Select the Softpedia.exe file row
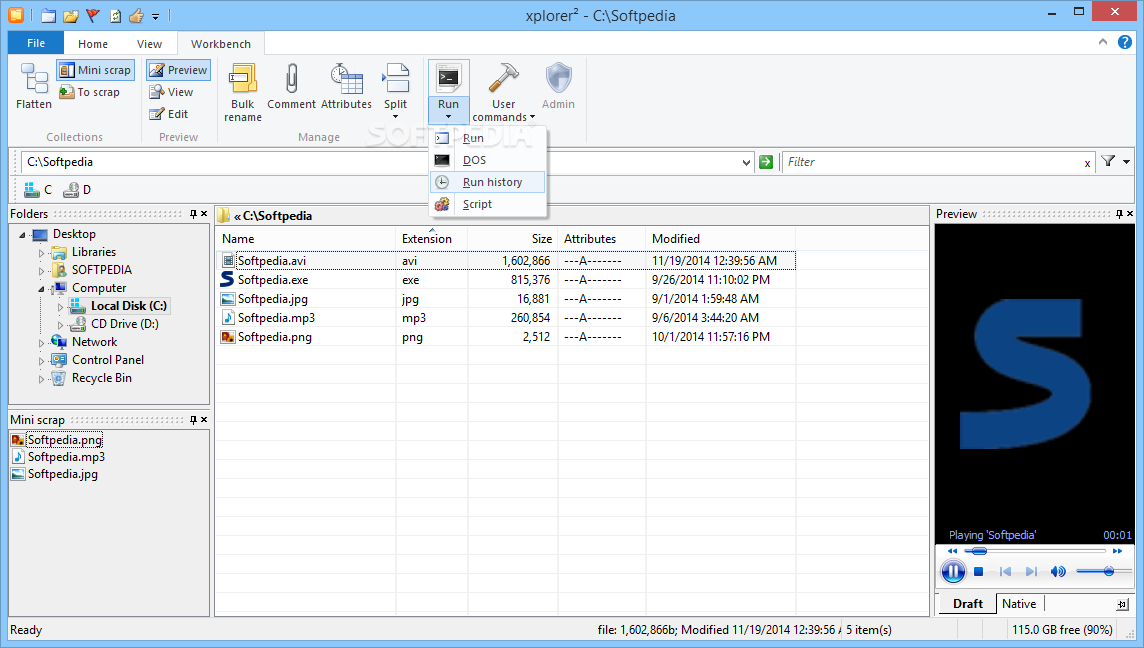1144x648 pixels. tap(506, 279)
